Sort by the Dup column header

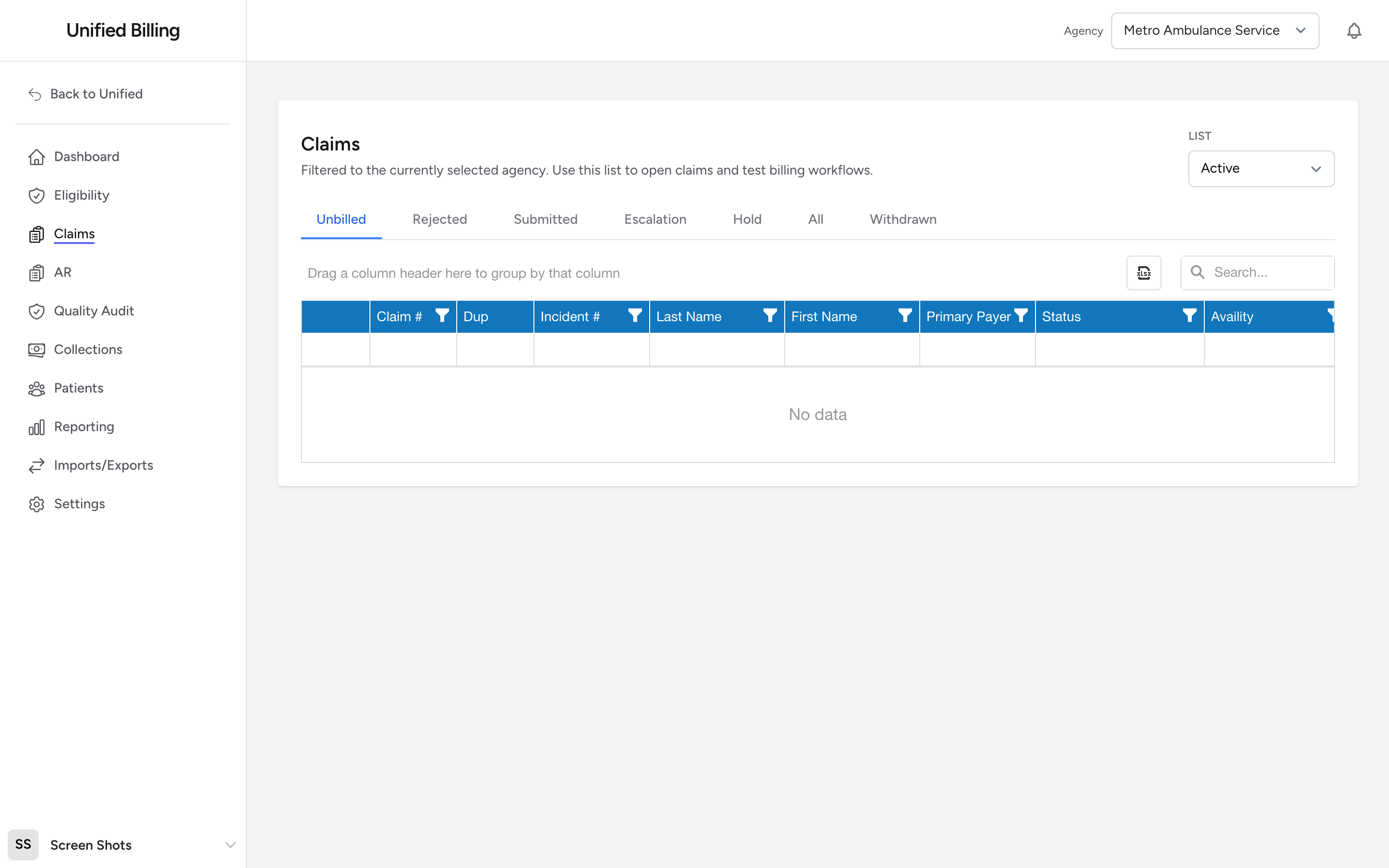495,316
